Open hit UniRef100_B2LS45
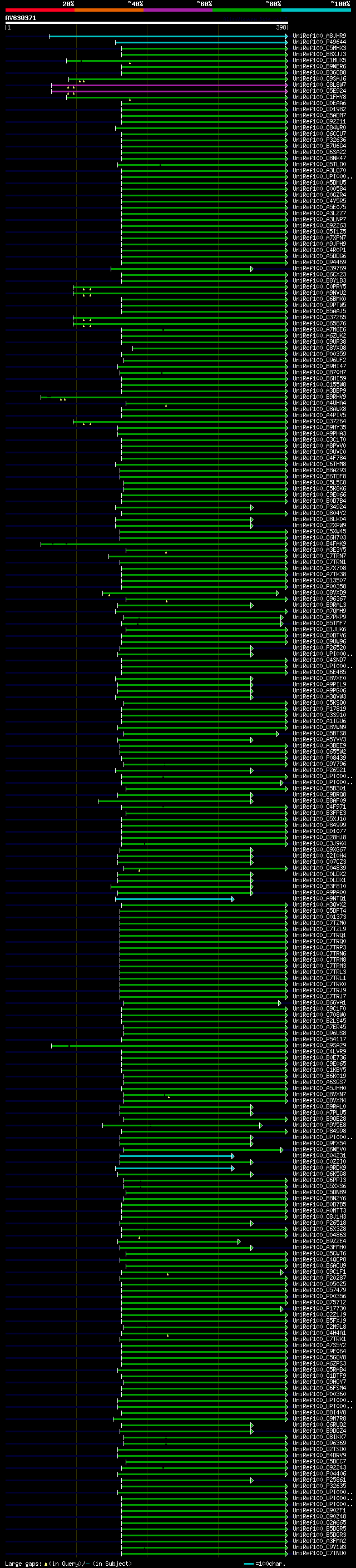The image size is (356, 1568). coord(319,1021)
